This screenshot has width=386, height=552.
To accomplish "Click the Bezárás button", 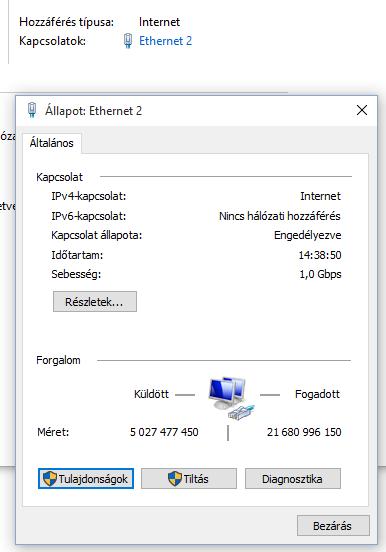I will (333, 526).
